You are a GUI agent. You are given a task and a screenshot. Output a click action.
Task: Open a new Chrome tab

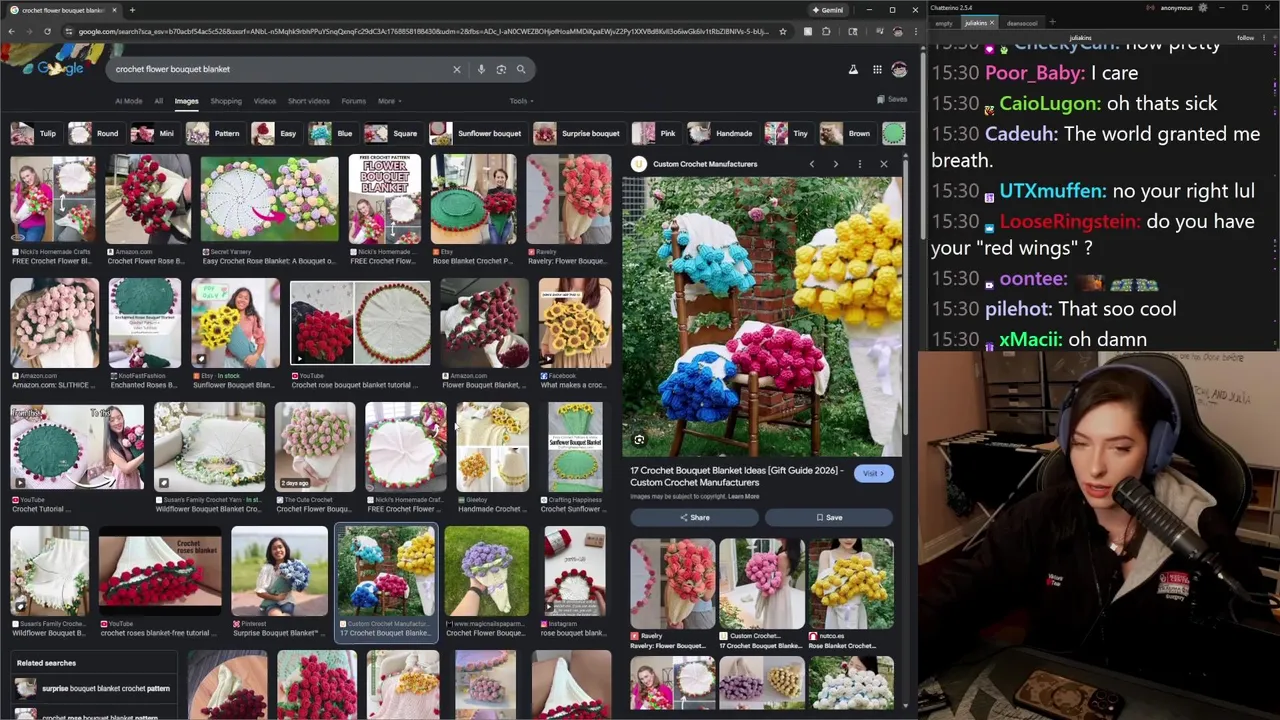(132, 10)
